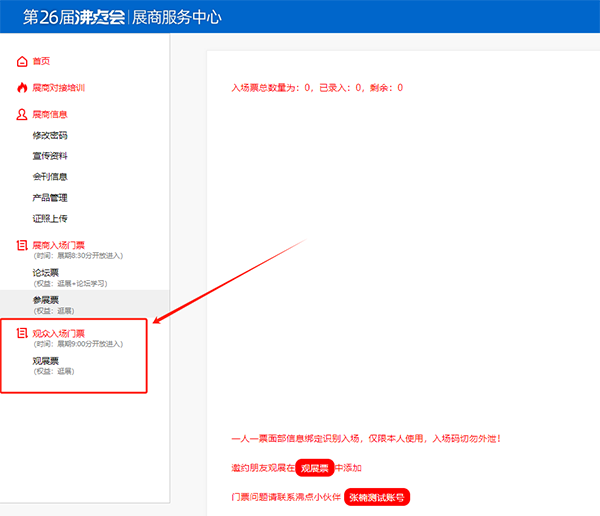Click the person icon for 展商信息
This screenshot has width=600, height=516.
pos(22,114)
